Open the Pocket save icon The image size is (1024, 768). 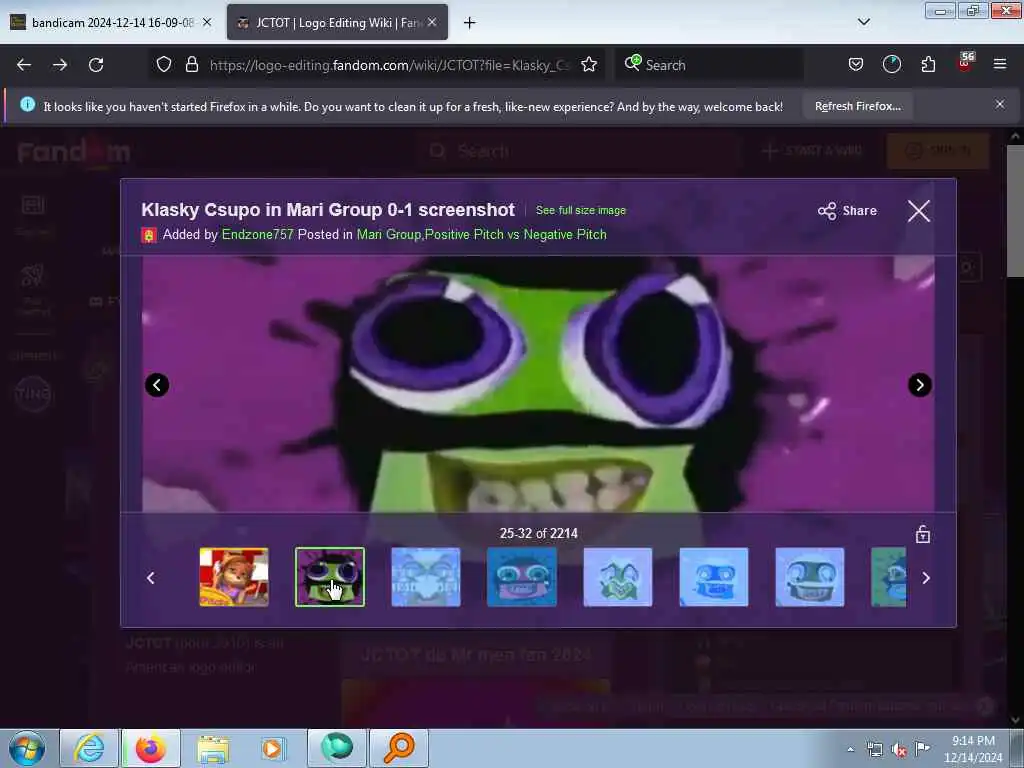point(856,65)
